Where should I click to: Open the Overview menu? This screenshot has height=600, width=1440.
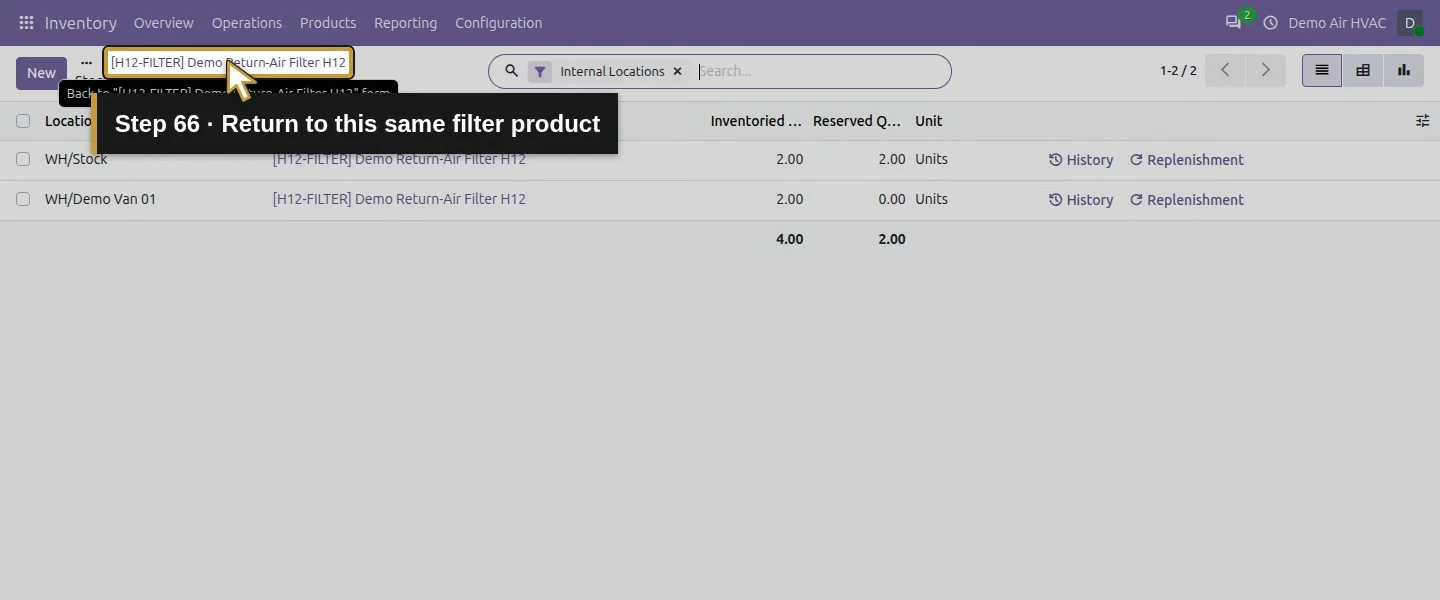pos(164,22)
